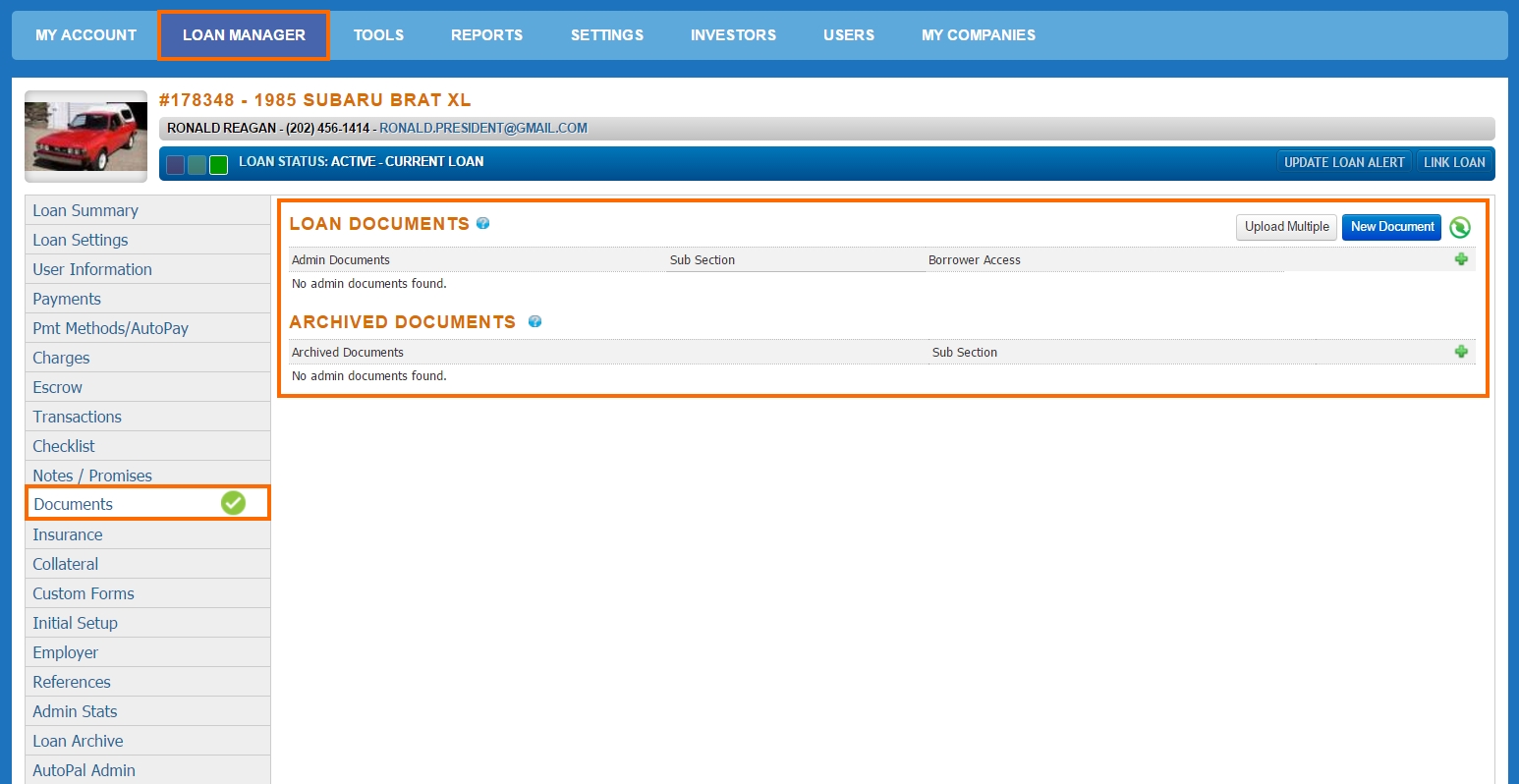This screenshot has width=1519, height=784.
Task: Open the Collateral section
Action: point(147,564)
